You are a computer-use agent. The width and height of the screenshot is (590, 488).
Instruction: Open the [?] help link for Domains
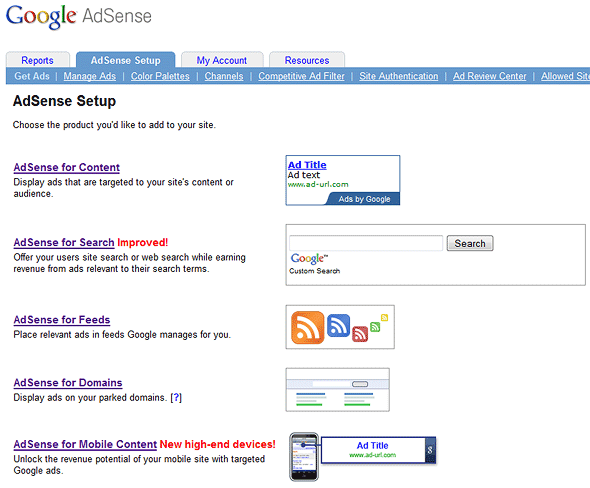(x=176, y=398)
